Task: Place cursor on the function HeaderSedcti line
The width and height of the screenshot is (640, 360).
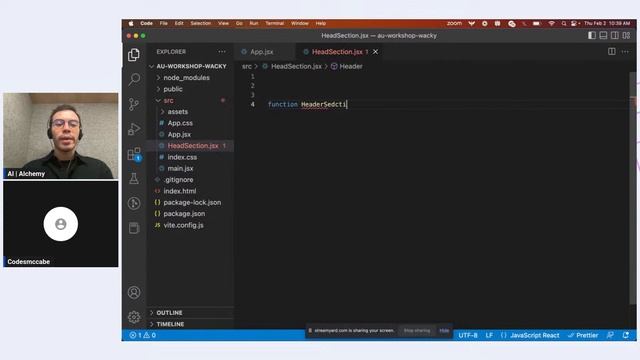Action: pyautogui.click(x=307, y=104)
